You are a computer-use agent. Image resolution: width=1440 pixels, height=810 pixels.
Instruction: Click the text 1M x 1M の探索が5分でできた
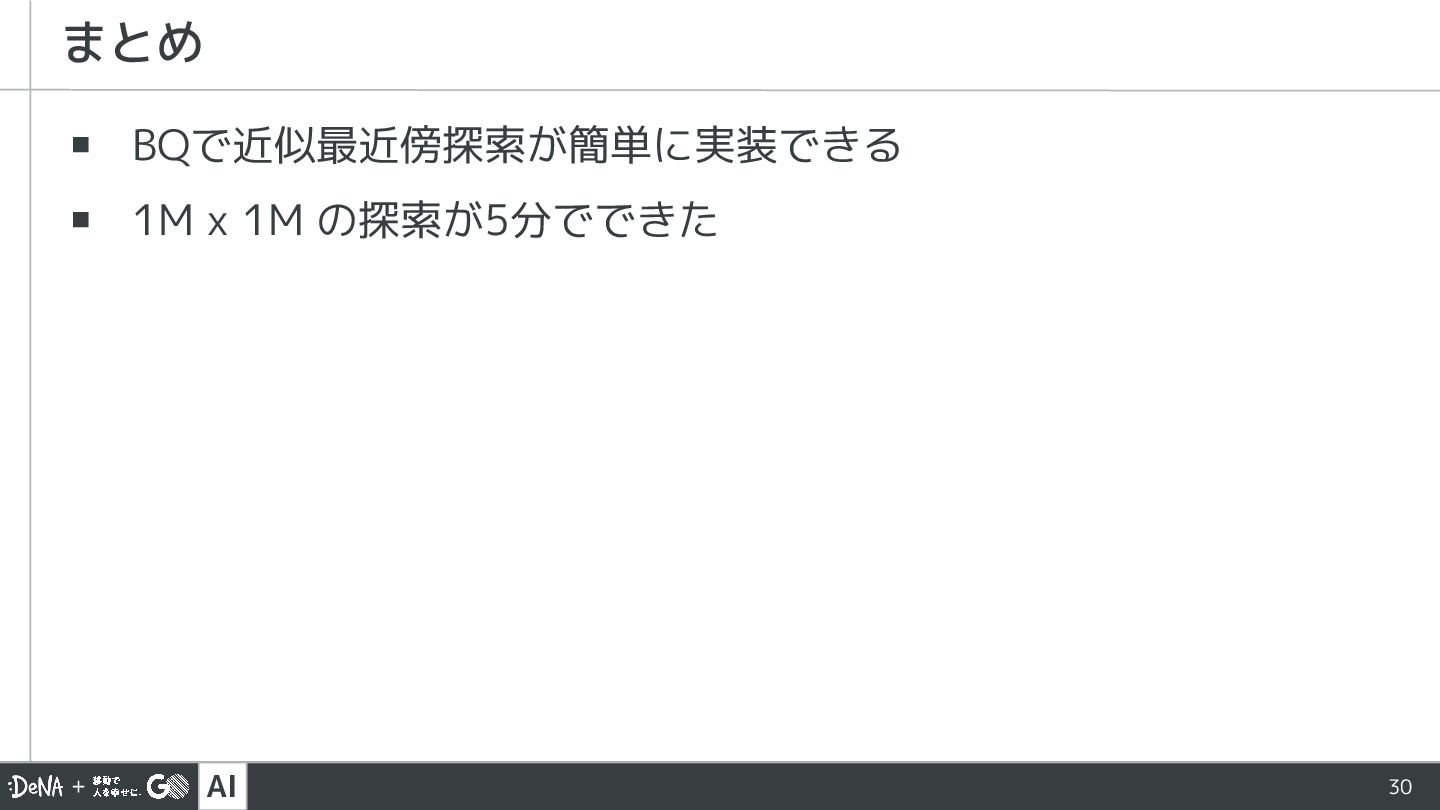425,219
